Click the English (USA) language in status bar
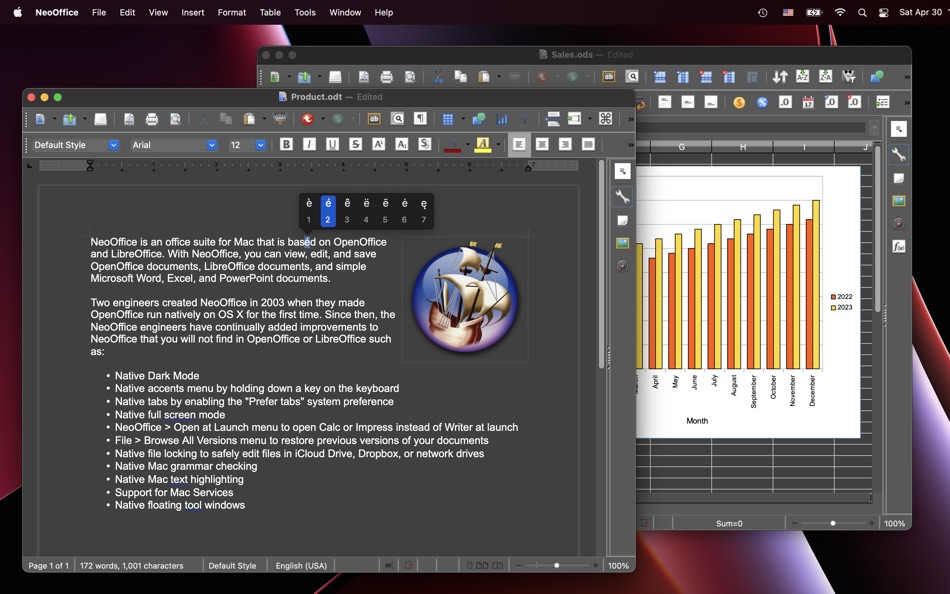Image resolution: width=950 pixels, height=594 pixels. click(301, 566)
